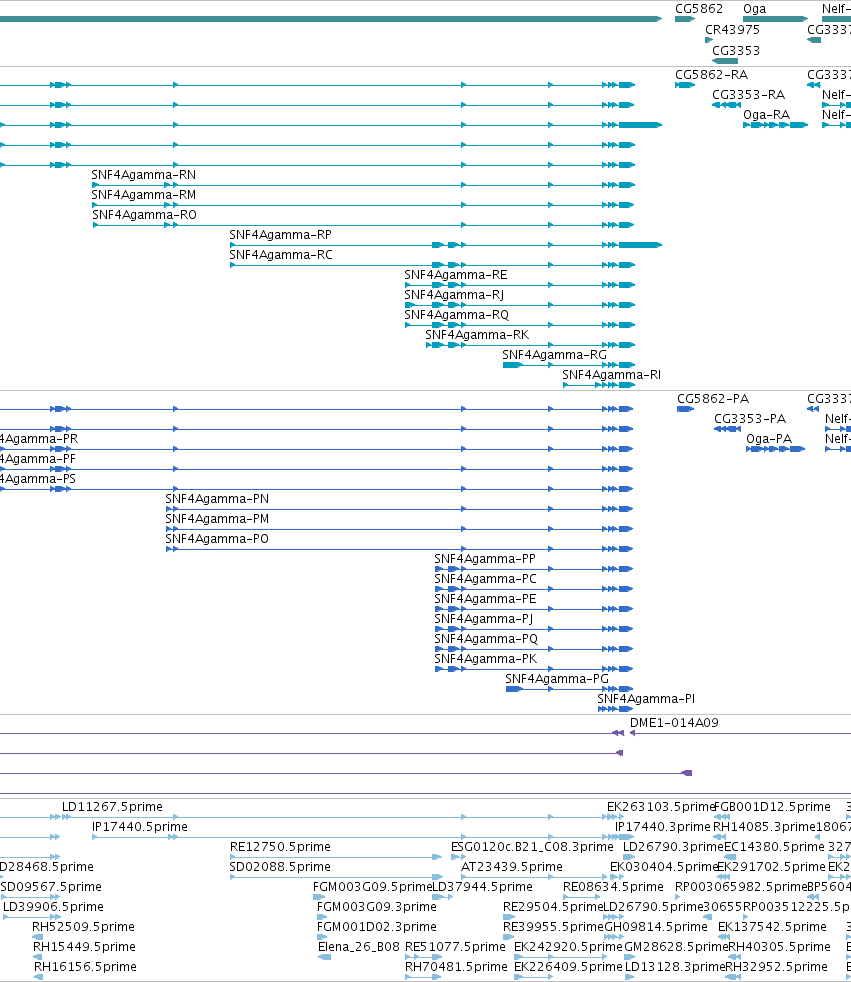This screenshot has height=982, width=851.
Task: Click cDNA SD02088.5prime
Action: [280, 867]
